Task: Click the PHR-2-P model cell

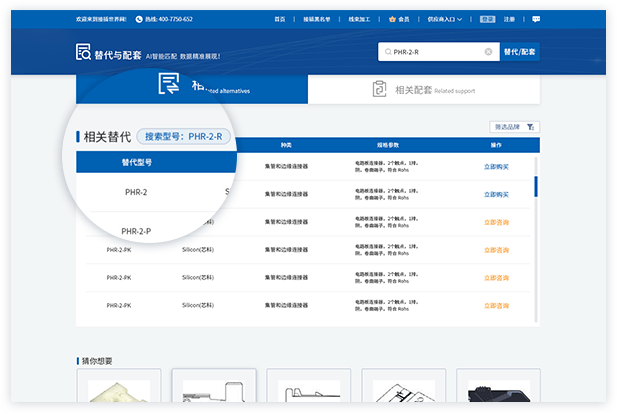Action: tap(136, 231)
